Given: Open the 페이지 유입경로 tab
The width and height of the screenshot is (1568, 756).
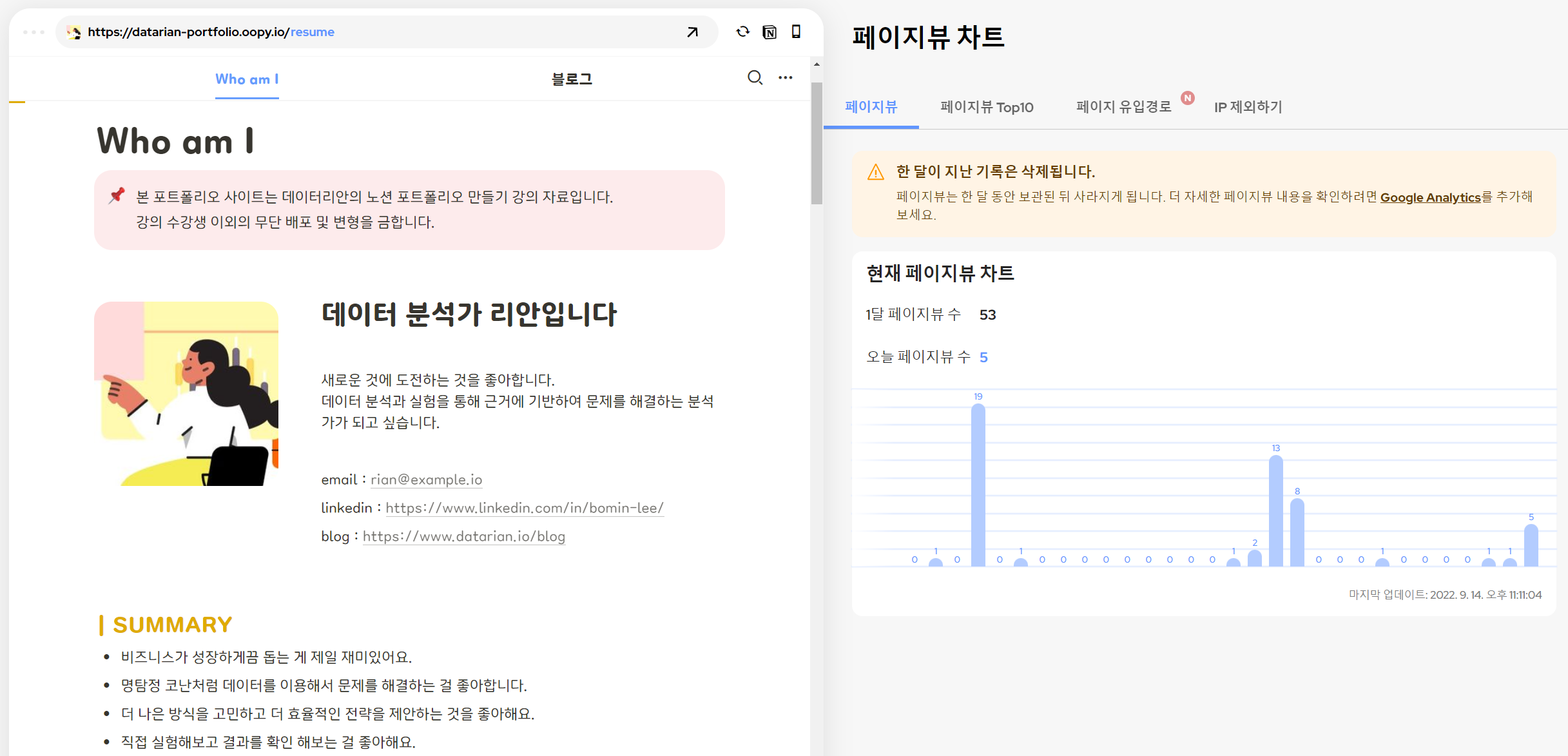Looking at the screenshot, I should click(x=1123, y=107).
